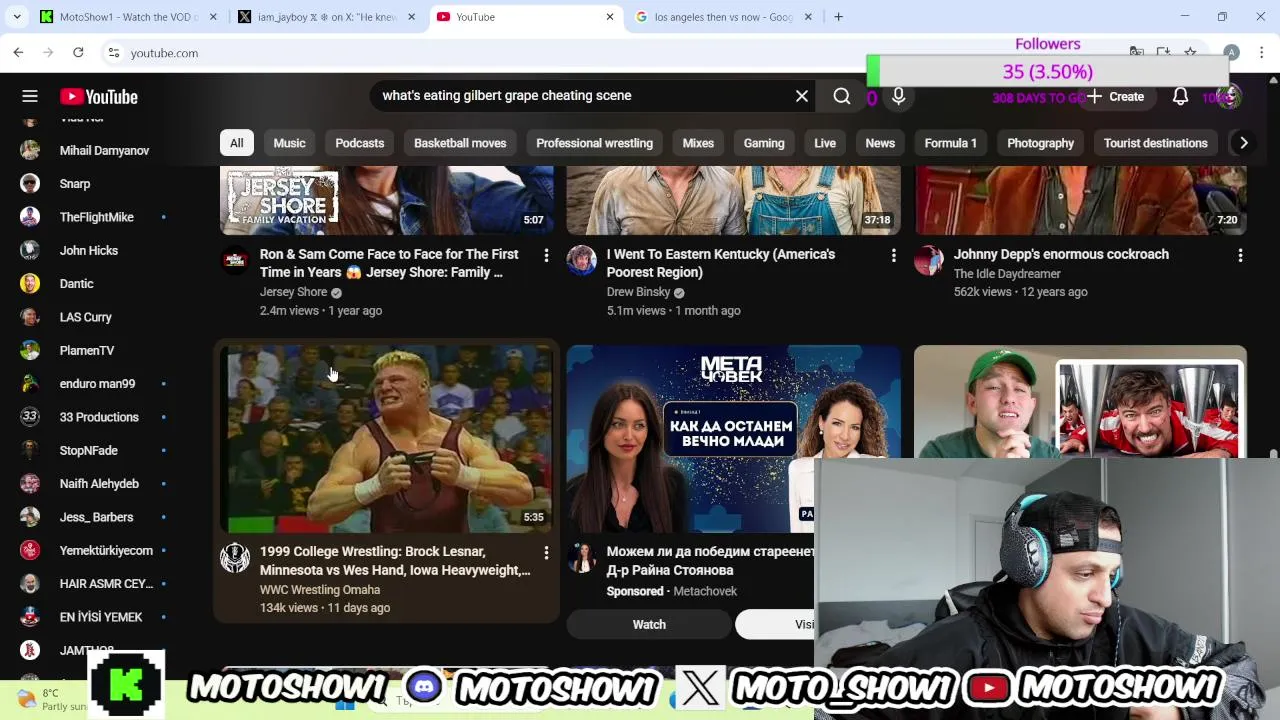Open enduro man99 subscription
The height and width of the screenshot is (720, 1280).
95,384
